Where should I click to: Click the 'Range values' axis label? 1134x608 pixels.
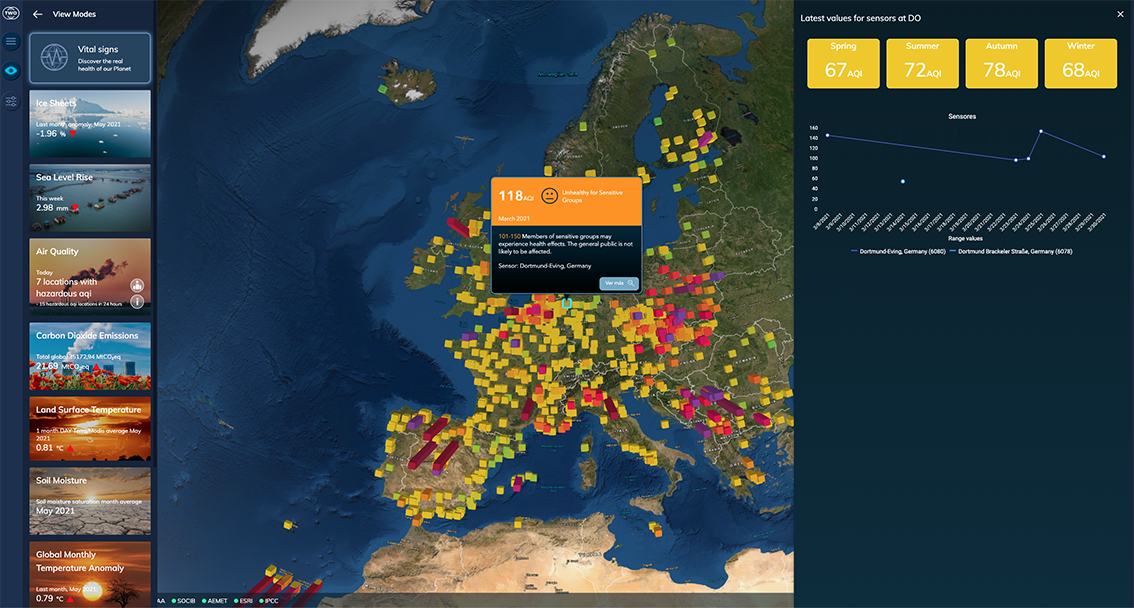pos(965,239)
